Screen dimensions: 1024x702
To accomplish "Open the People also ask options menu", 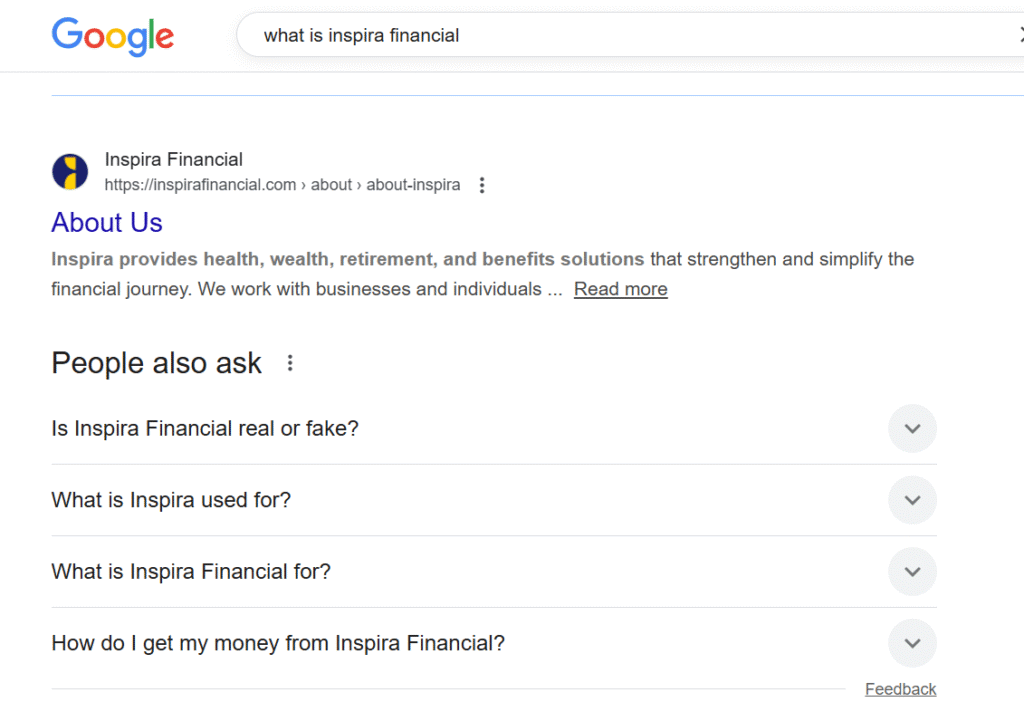I will point(290,363).
